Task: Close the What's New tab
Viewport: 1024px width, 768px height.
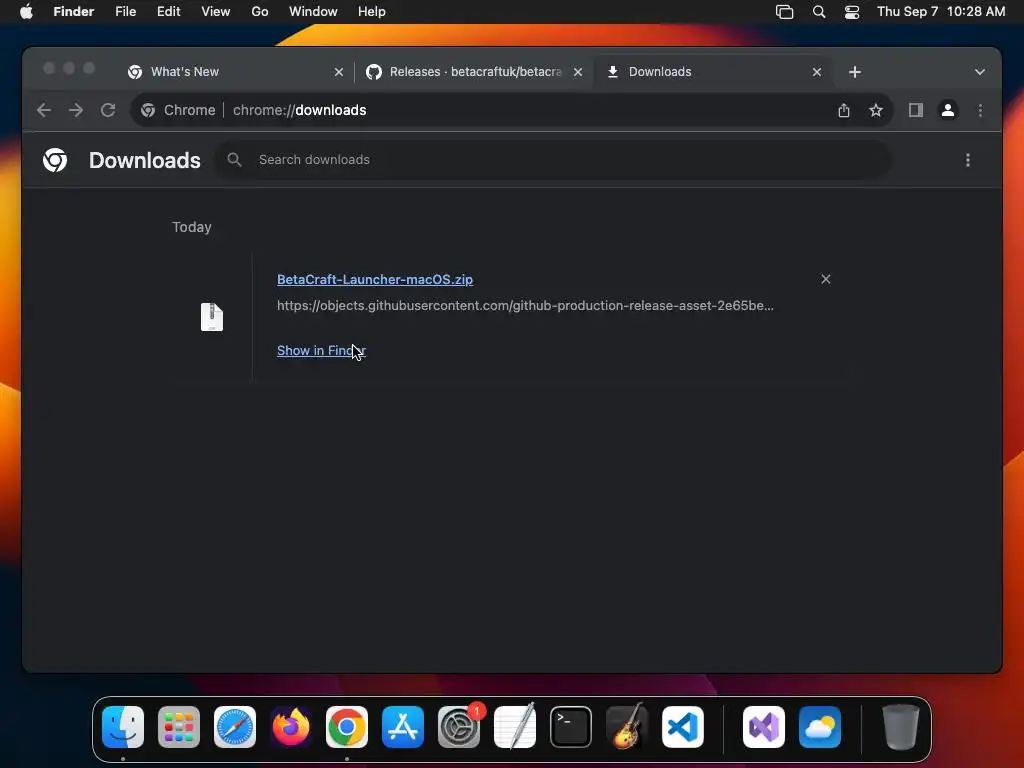Action: [338, 72]
